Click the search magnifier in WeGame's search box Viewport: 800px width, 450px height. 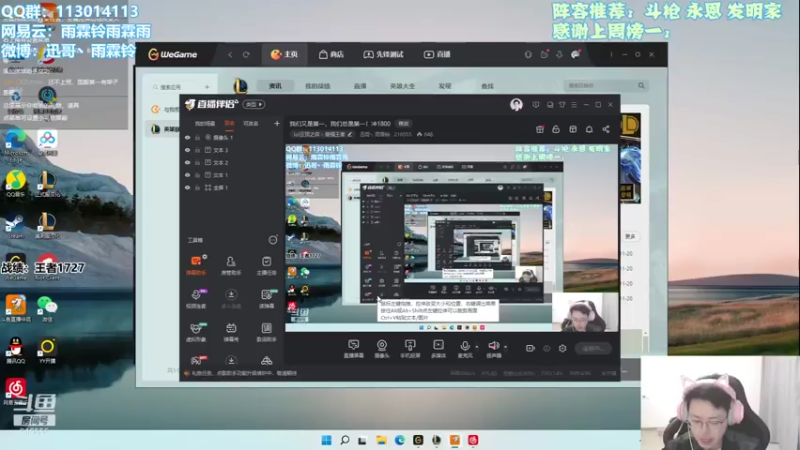[641, 86]
